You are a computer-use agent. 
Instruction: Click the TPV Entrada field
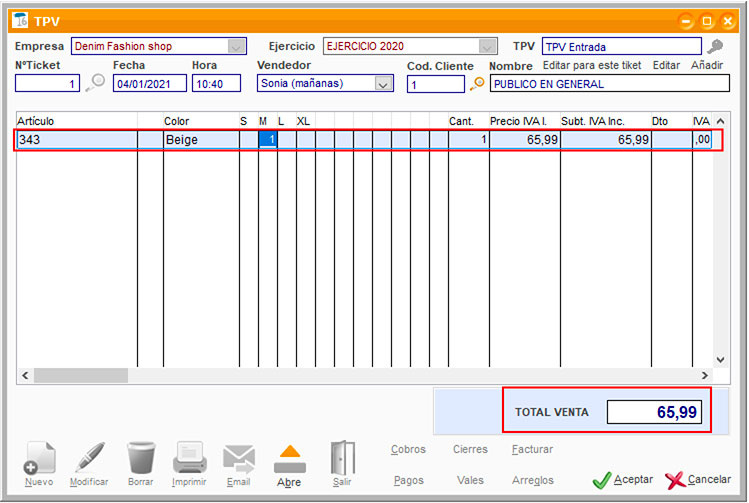click(621, 46)
